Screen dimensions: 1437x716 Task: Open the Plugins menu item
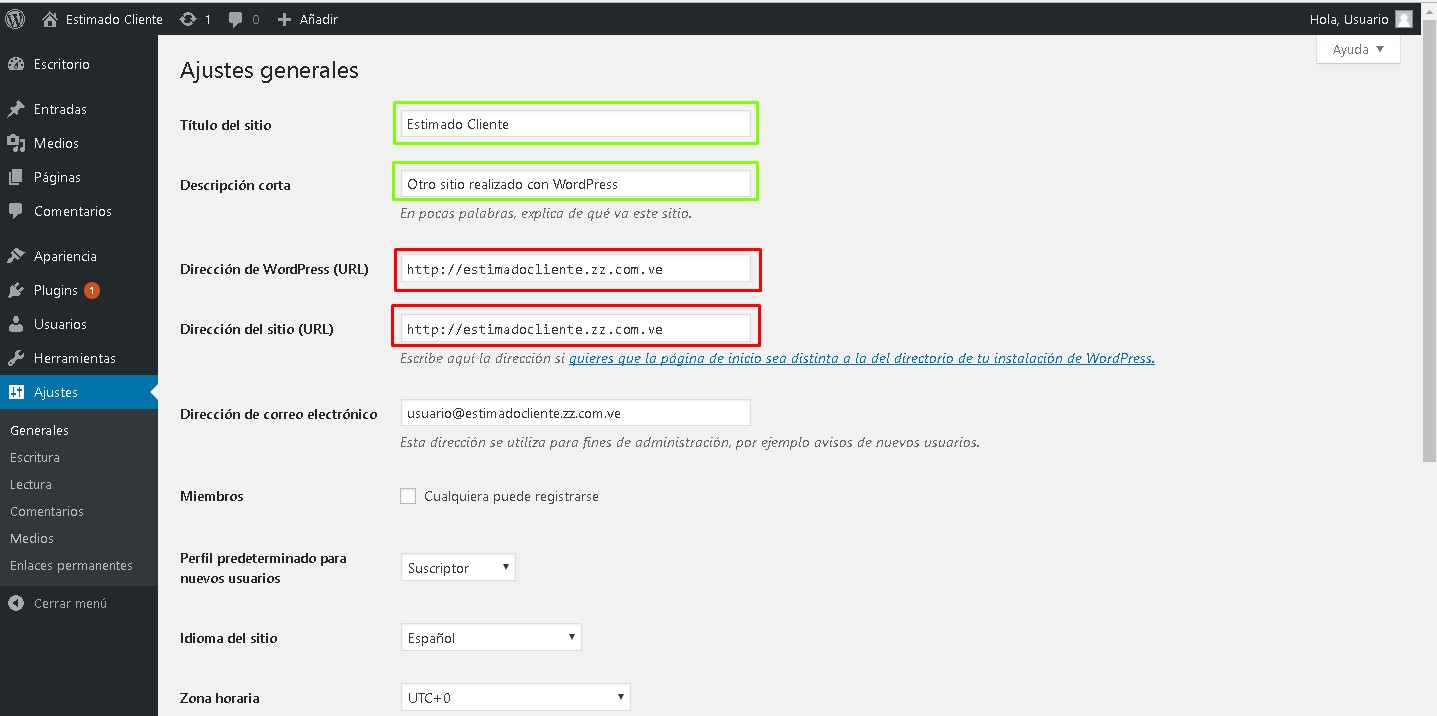[79, 290]
